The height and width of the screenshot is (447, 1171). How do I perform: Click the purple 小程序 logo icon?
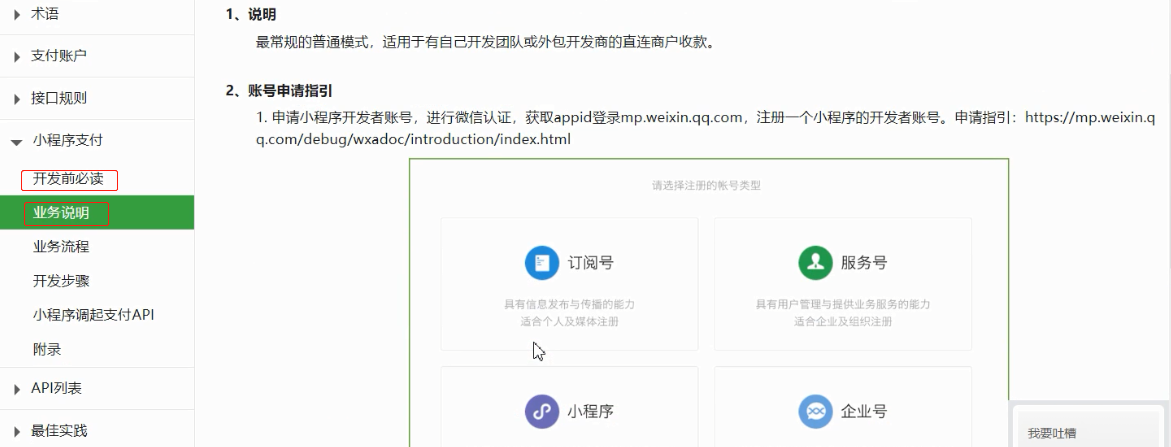pyautogui.click(x=542, y=411)
